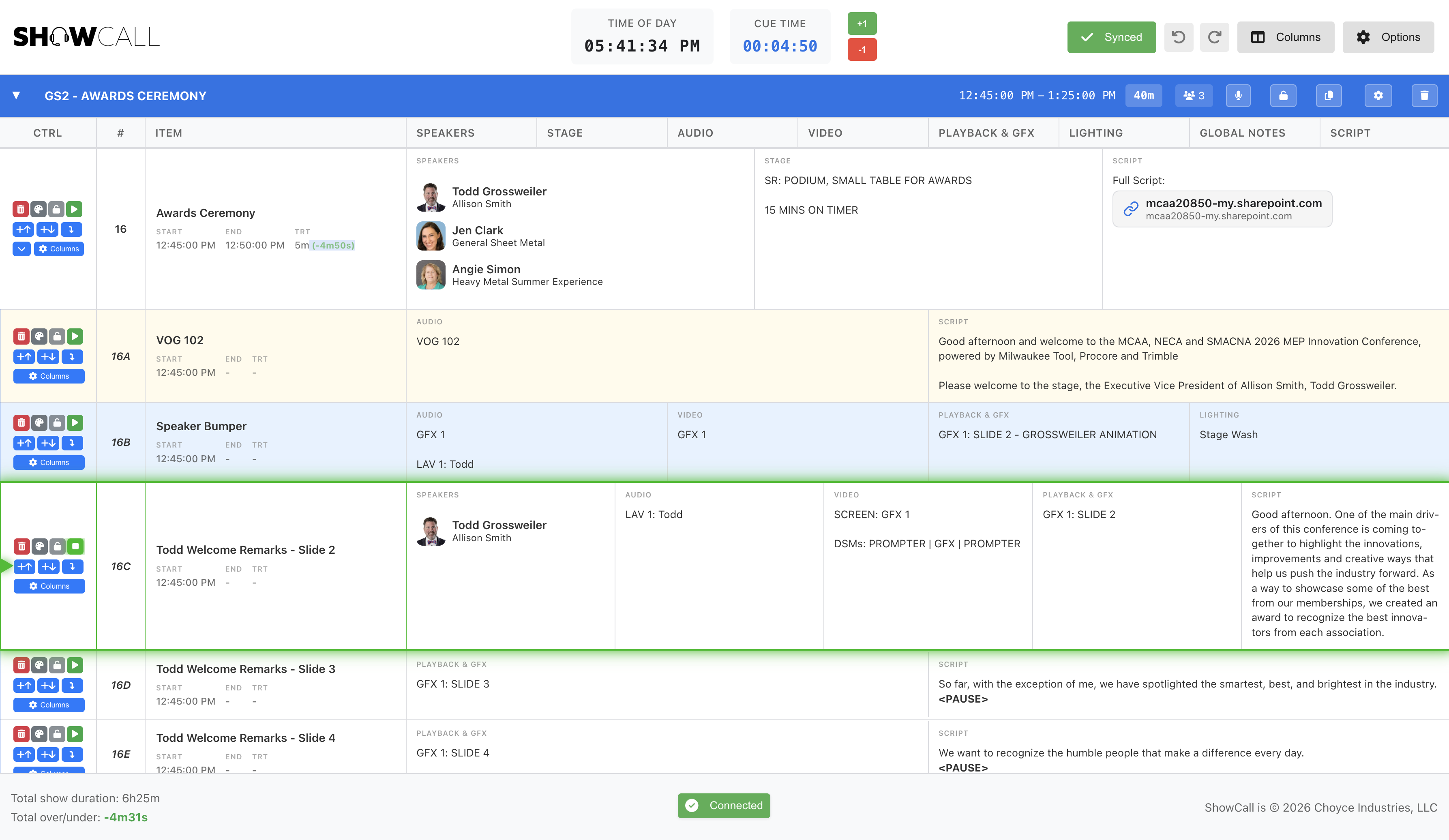This screenshot has height=840, width=1449.
Task: Redo the last change
Action: point(1214,37)
